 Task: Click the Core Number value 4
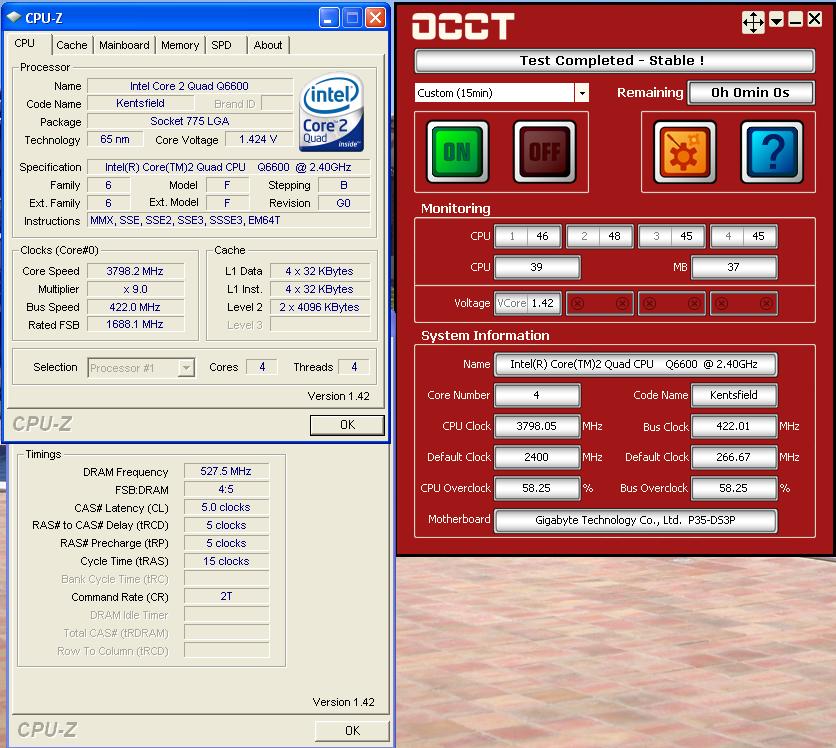click(x=537, y=395)
